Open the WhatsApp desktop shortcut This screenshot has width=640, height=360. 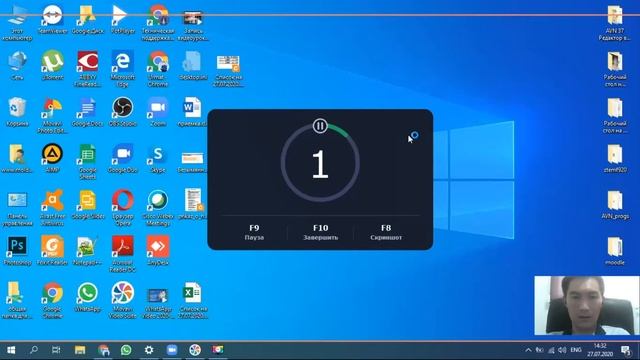pyautogui.click(x=87, y=297)
